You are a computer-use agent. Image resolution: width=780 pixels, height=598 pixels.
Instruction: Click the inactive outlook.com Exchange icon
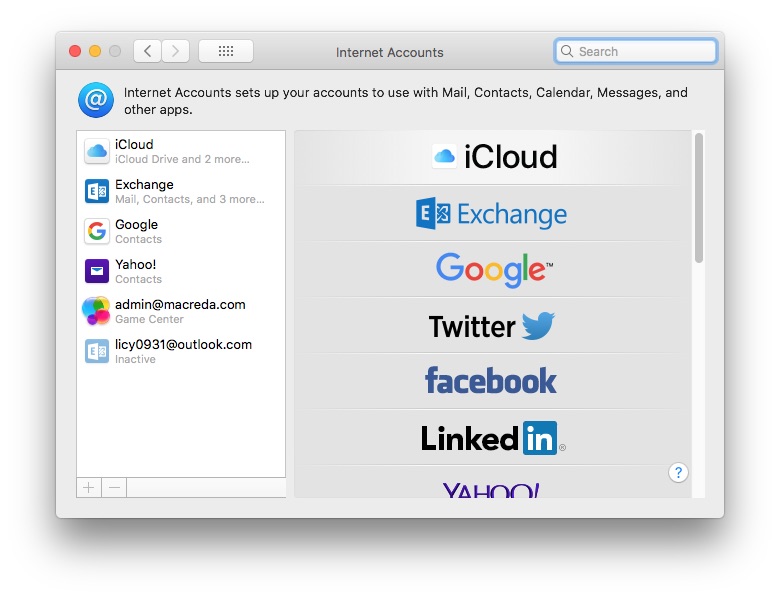click(97, 351)
